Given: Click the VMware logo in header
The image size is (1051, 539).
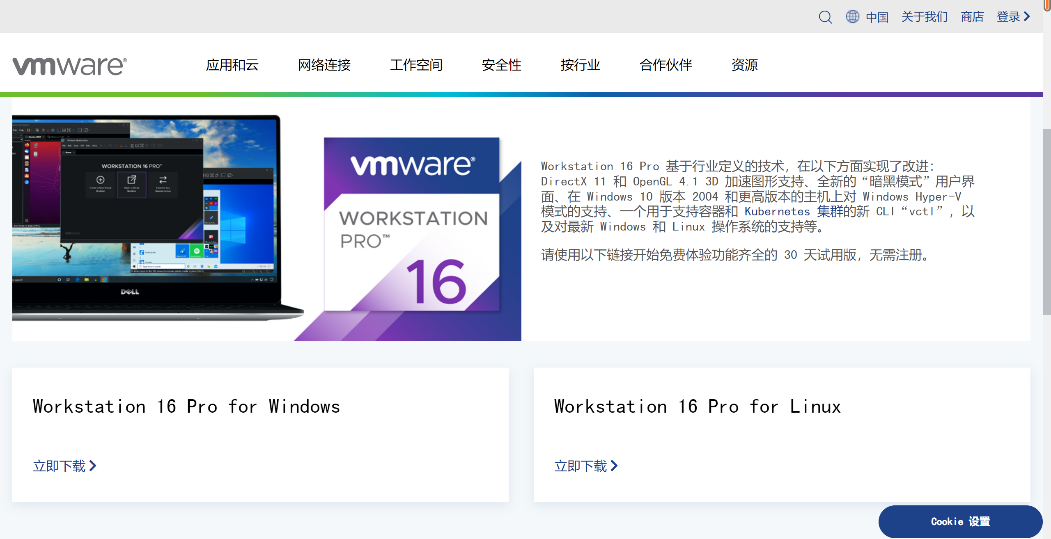Looking at the screenshot, I should click(x=69, y=66).
